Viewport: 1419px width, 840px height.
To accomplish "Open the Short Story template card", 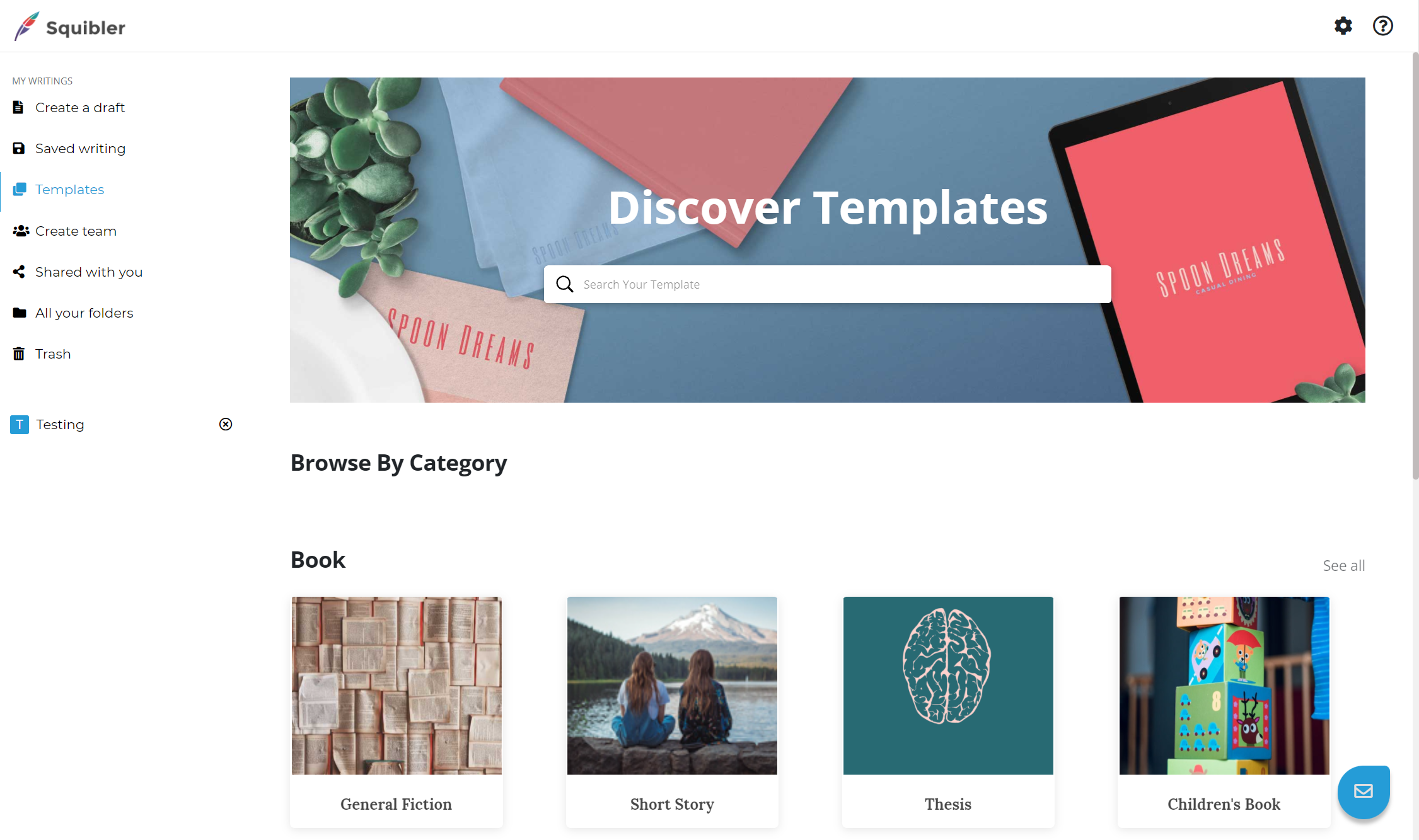I will point(672,712).
